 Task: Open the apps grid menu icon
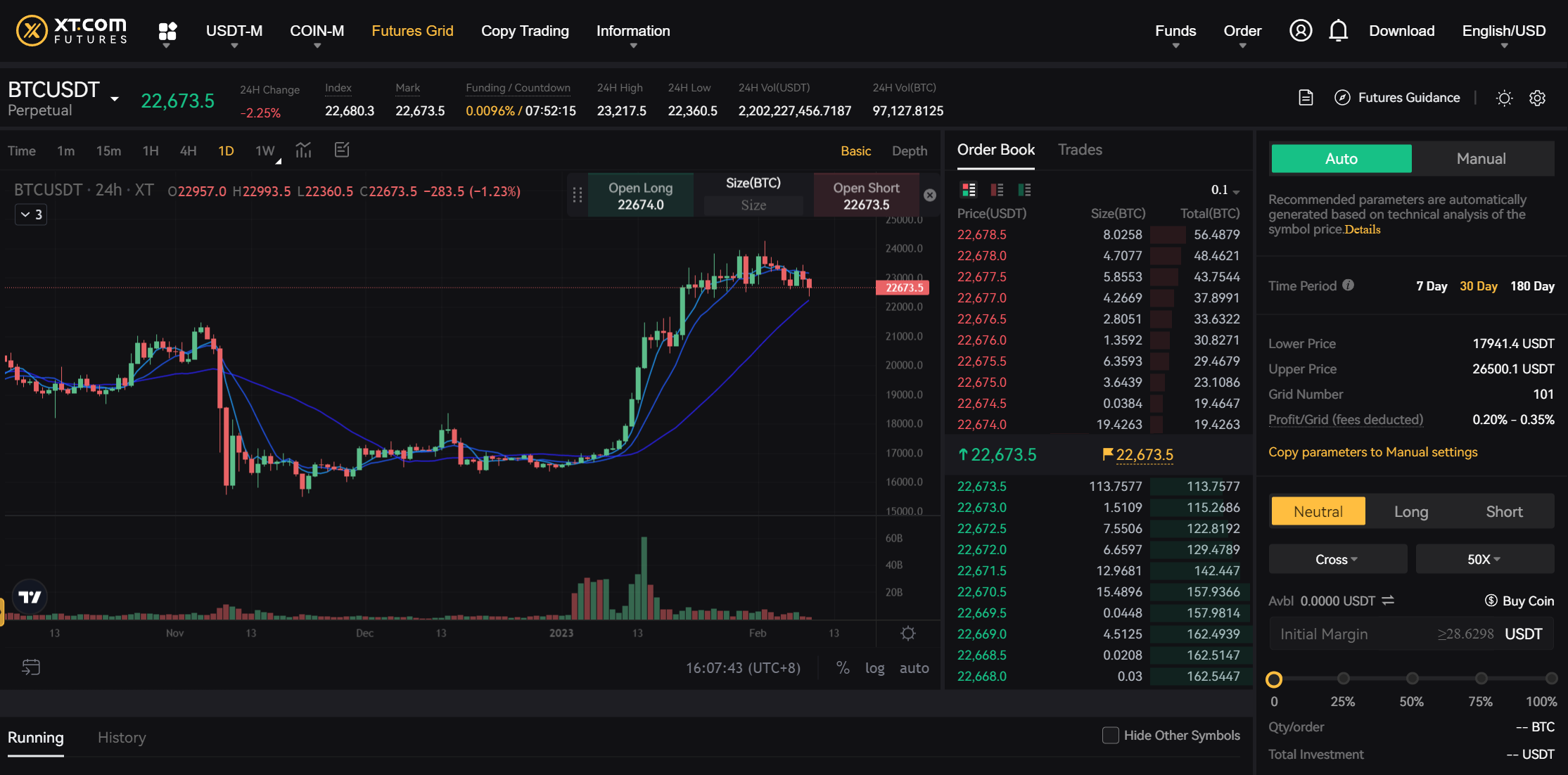coord(167,31)
